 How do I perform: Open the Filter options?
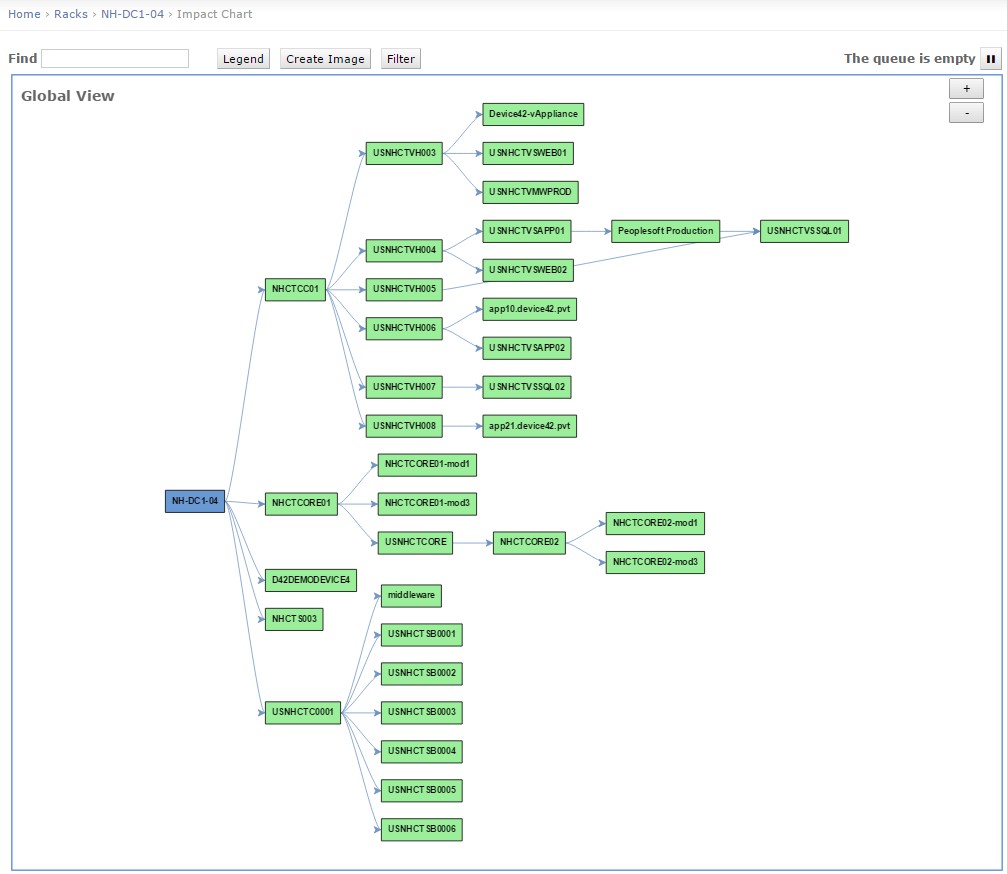401,59
